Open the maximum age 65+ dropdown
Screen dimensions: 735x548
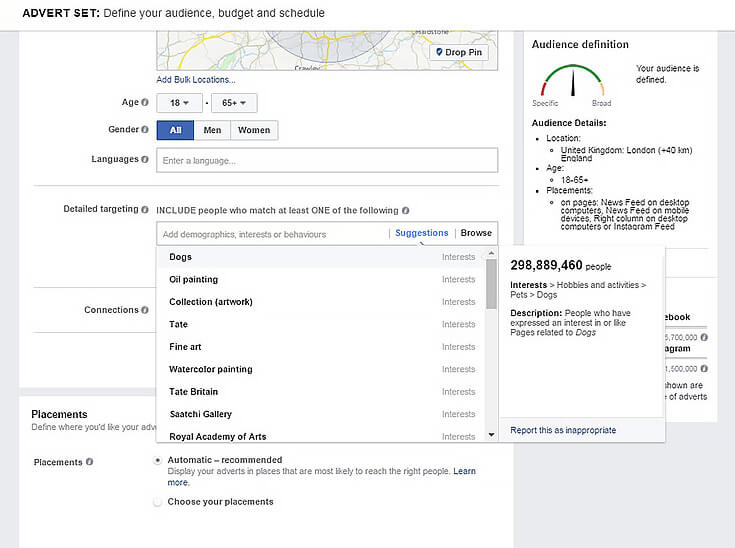click(x=234, y=103)
